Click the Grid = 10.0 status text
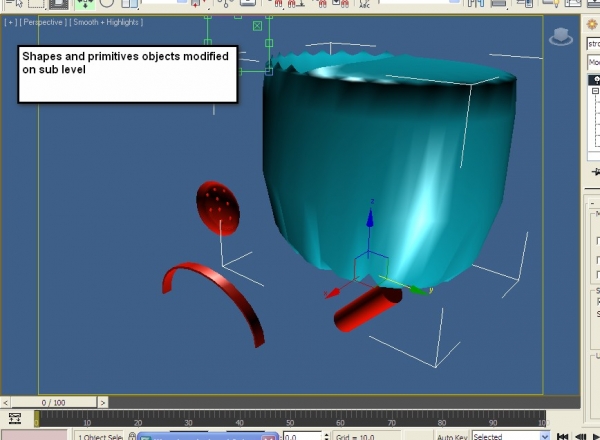600x440 pixels. 355,436
